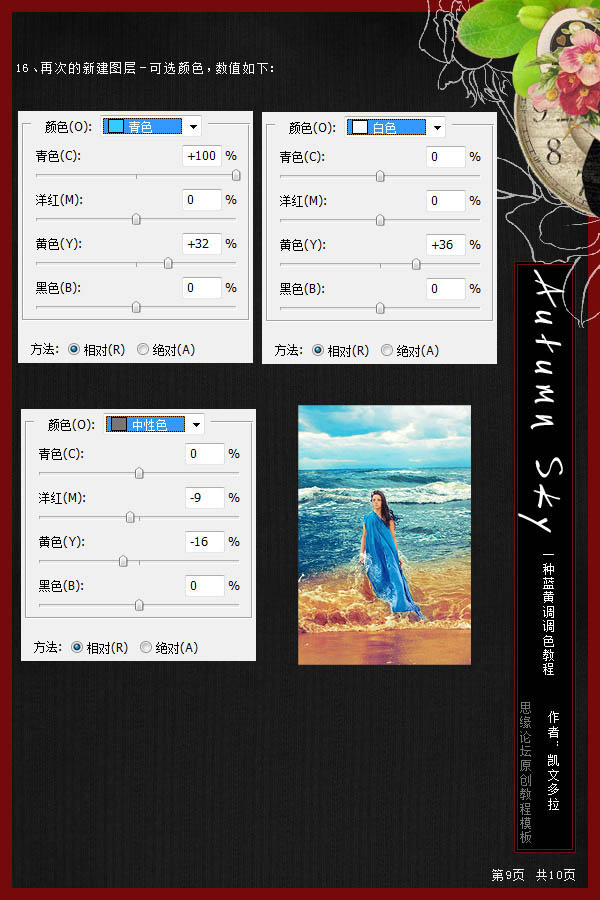Focus the -9 洋红 value field
600x900 pixels.
(205, 498)
